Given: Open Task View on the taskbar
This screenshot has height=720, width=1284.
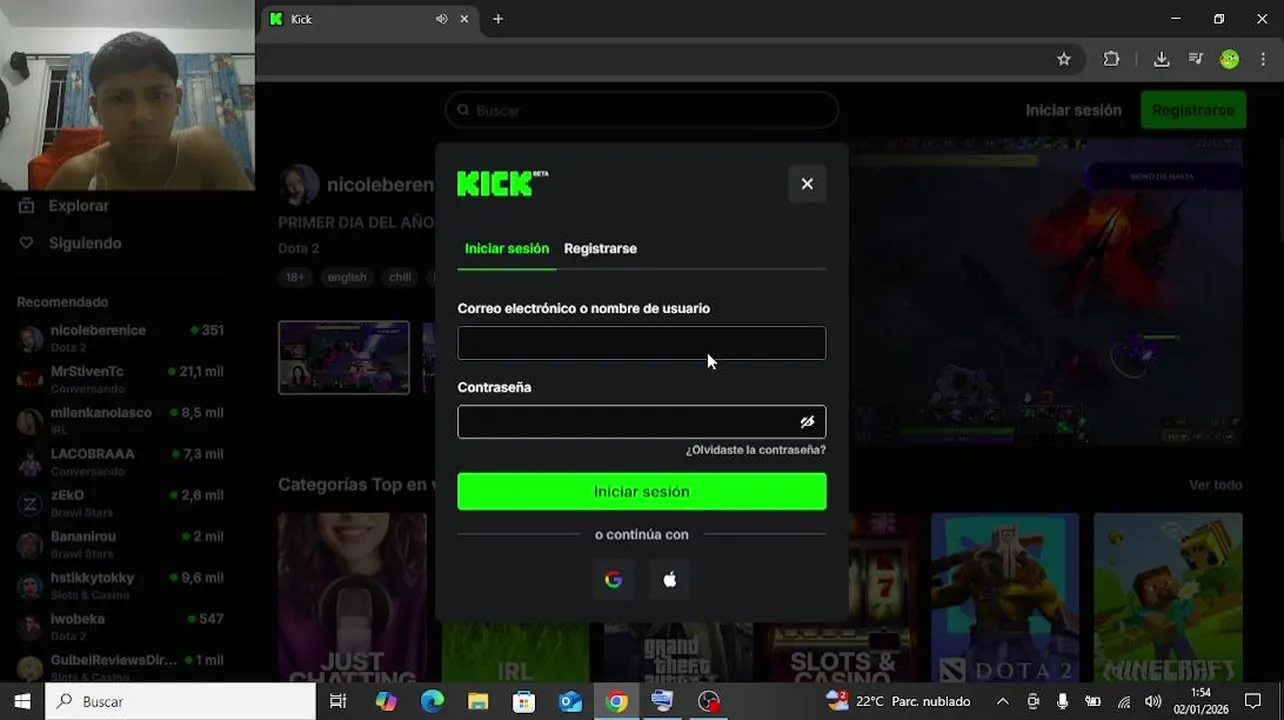Looking at the screenshot, I should click(338, 701).
